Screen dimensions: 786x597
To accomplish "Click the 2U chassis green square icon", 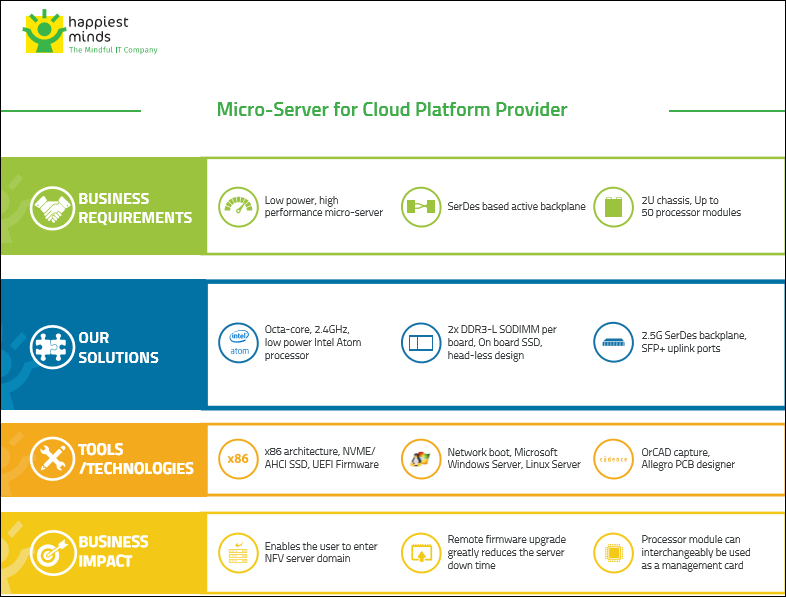I will 613,207.
